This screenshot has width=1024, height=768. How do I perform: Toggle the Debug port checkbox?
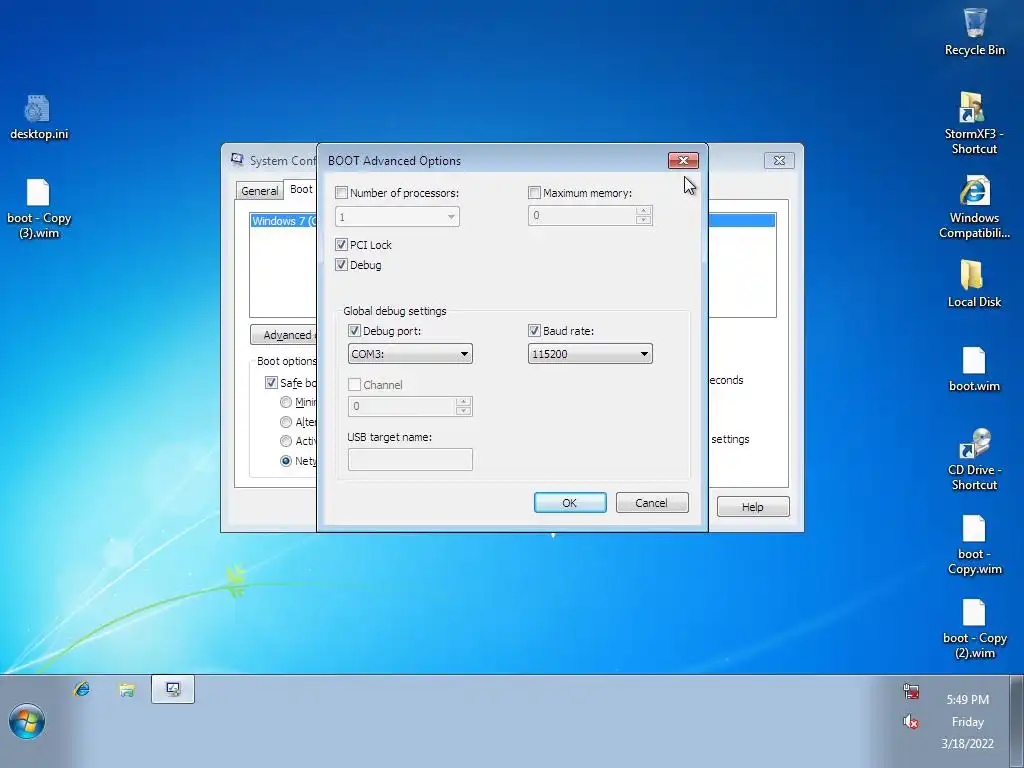(x=354, y=331)
